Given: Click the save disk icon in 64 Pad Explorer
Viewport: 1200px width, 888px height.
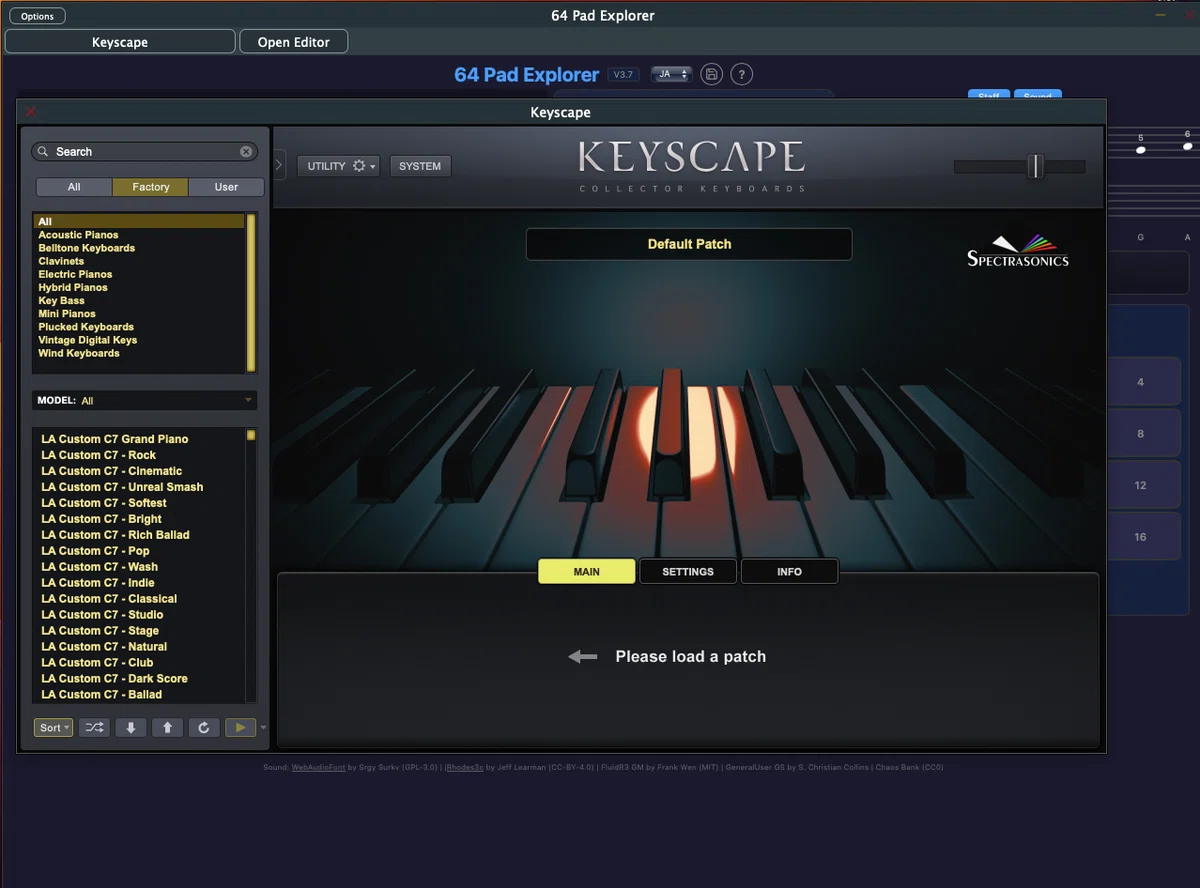Looking at the screenshot, I should coord(711,74).
